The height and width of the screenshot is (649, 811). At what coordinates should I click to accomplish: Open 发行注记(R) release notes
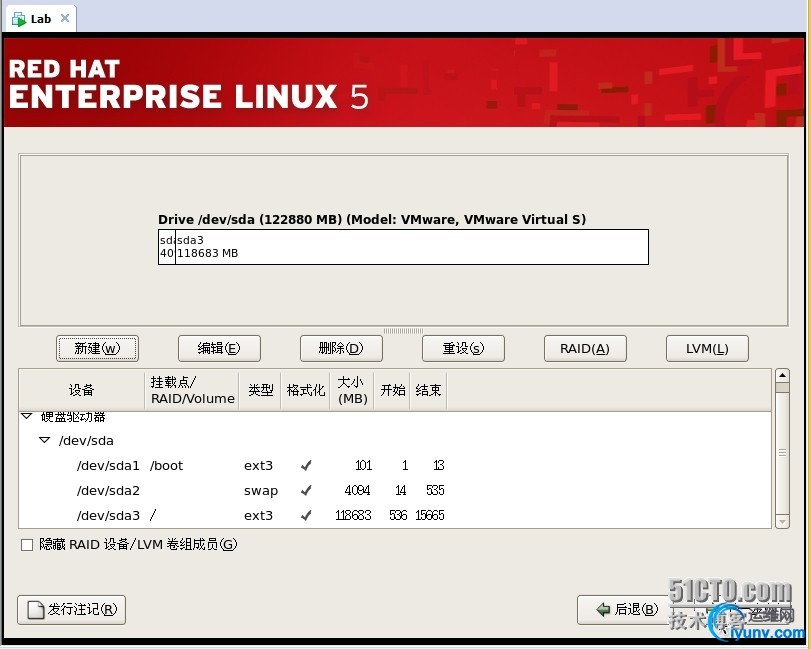coord(71,610)
